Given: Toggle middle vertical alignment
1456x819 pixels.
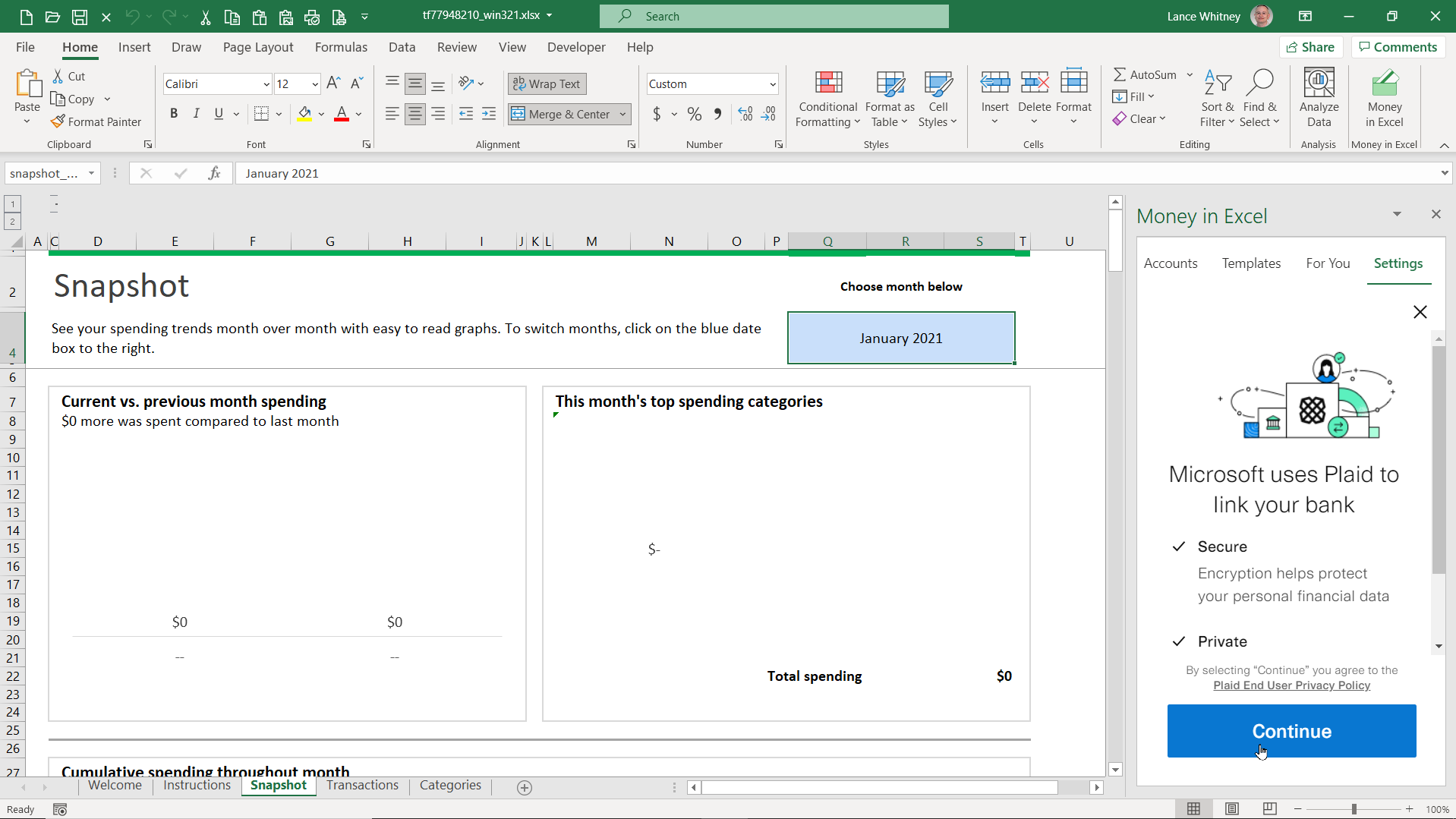Looking at the screenshot, I should [x=415, y=83].
